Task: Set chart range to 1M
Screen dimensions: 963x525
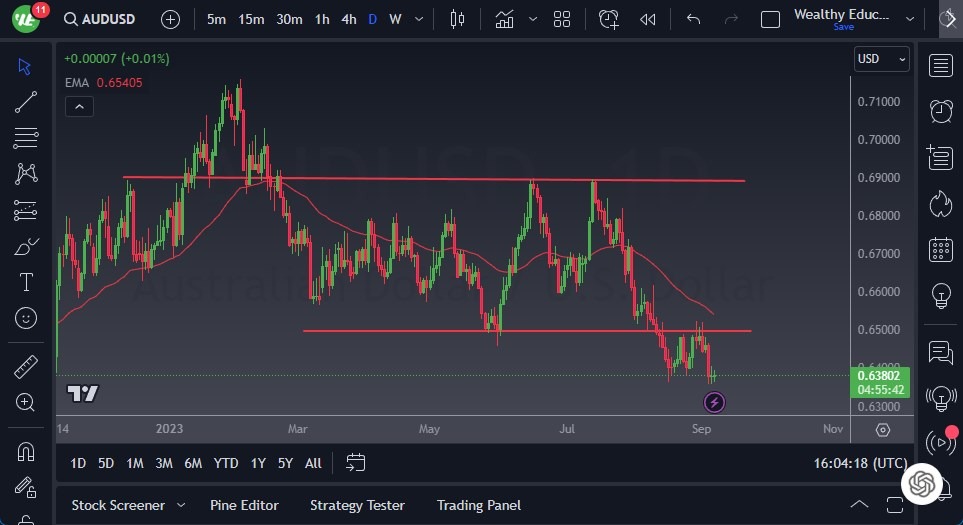Action: point(135,464)
